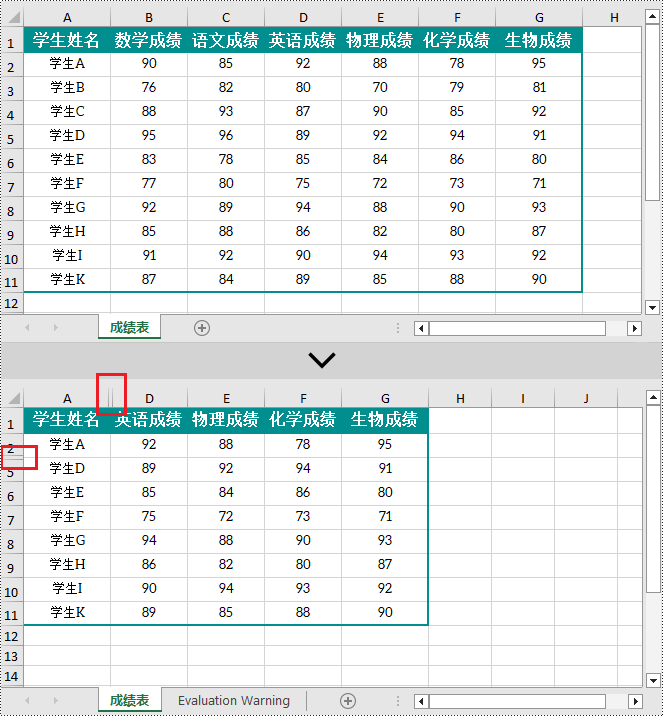This screenshot has height=716, width=663.
Task: Click bottom sheet horizontal scrollbar thumb
Action: click(517, 701)
